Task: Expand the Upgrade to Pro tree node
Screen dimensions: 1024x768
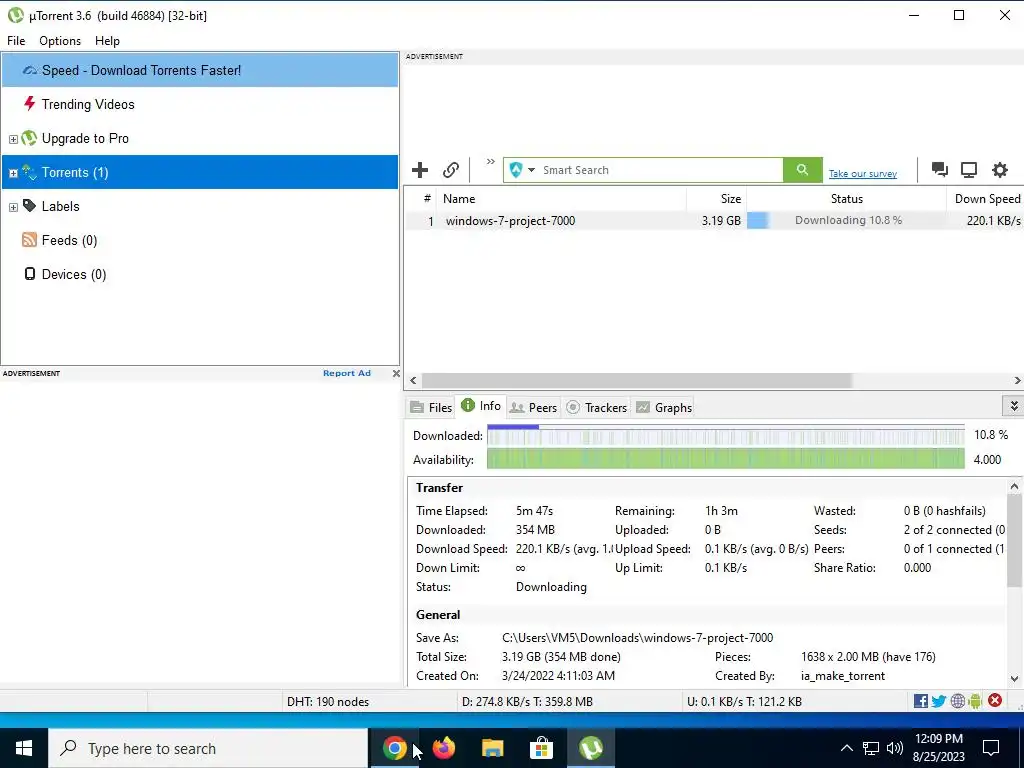Action: click(x=13, y=139)
